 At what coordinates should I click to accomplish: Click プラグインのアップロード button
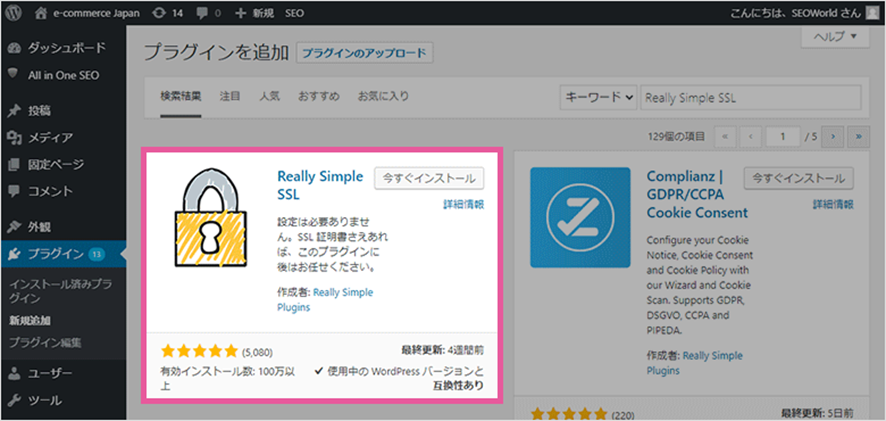coord(364,53)
